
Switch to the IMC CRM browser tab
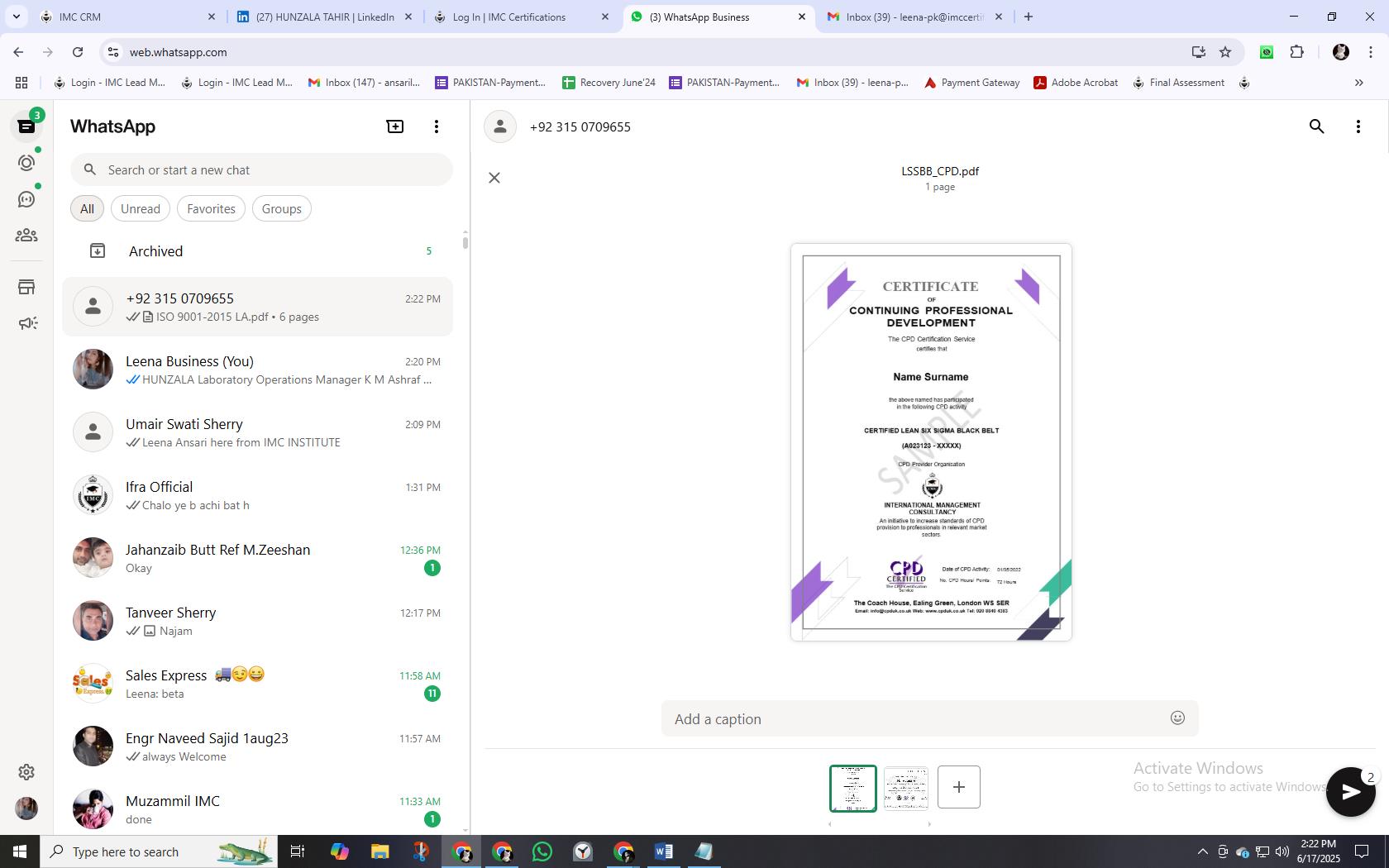pos(128,17)
